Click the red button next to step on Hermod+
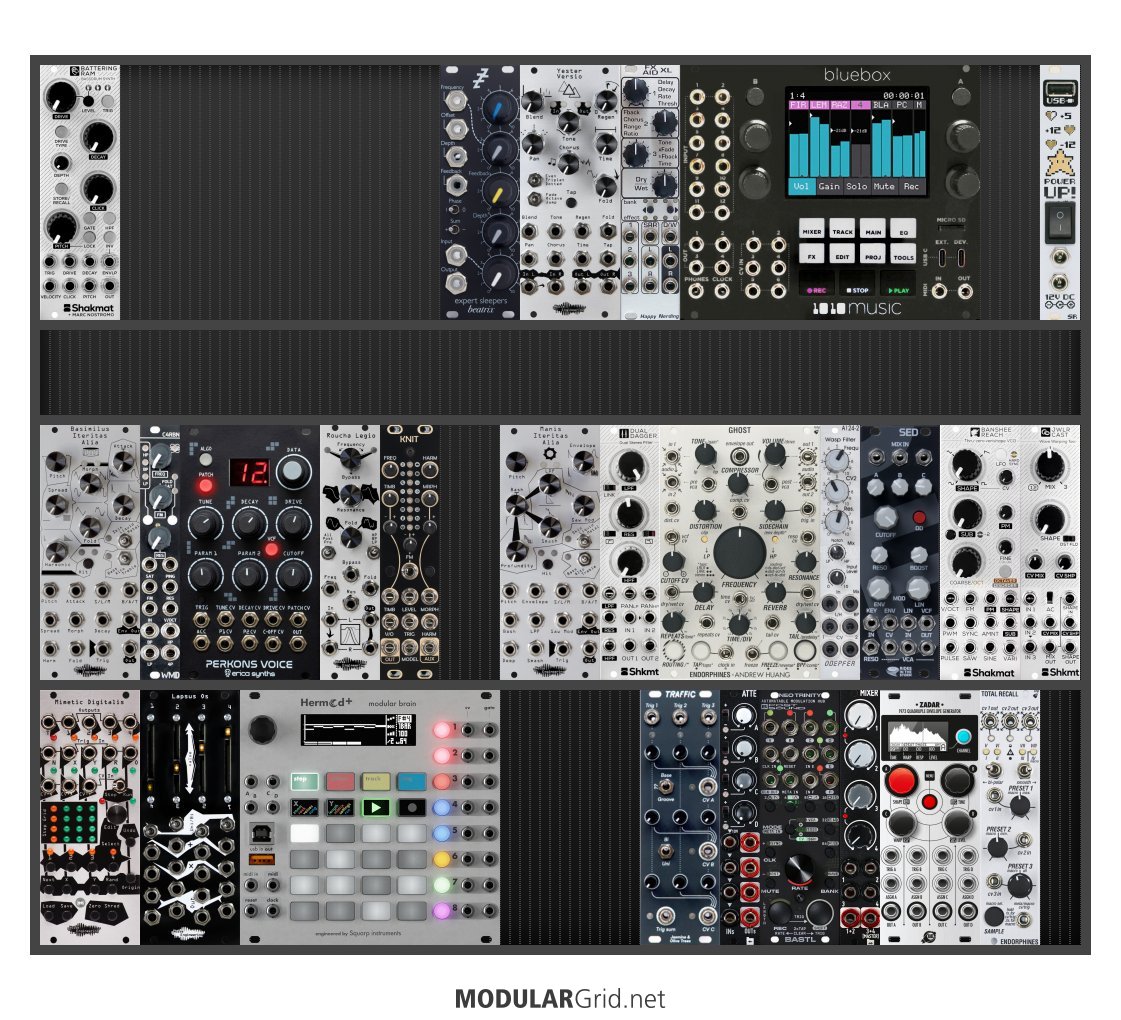The image size is (1121, 1020). 340,781
